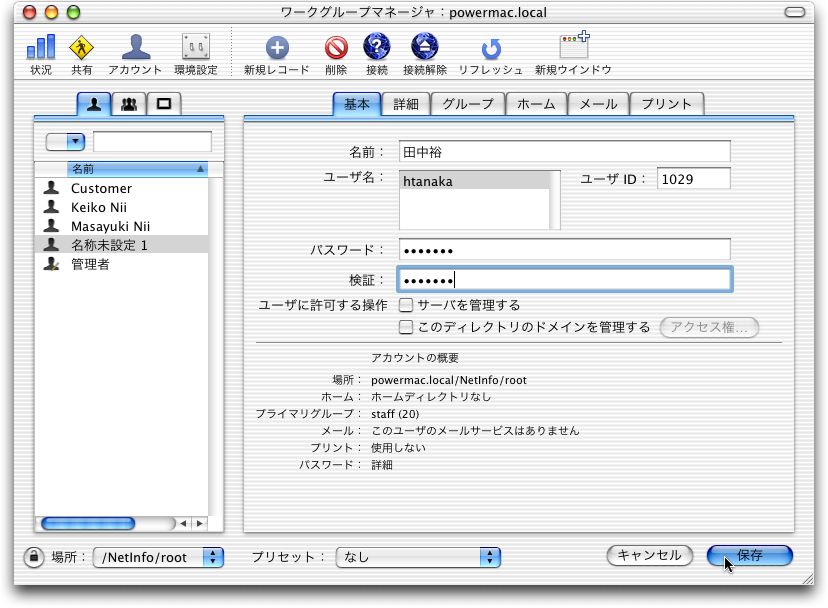
Task: Toggle このディレクトリのドメインを管理する checkbox
Action: [406, 327]
